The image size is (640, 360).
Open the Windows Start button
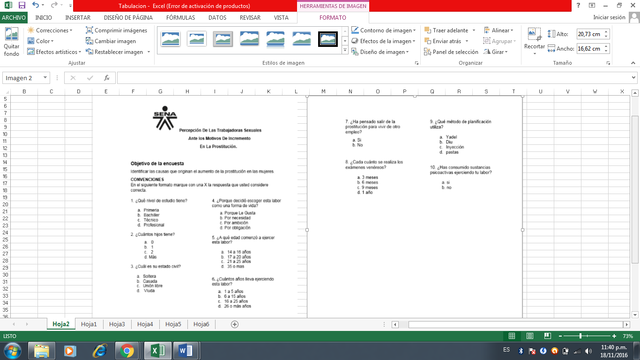pos(13,351)
